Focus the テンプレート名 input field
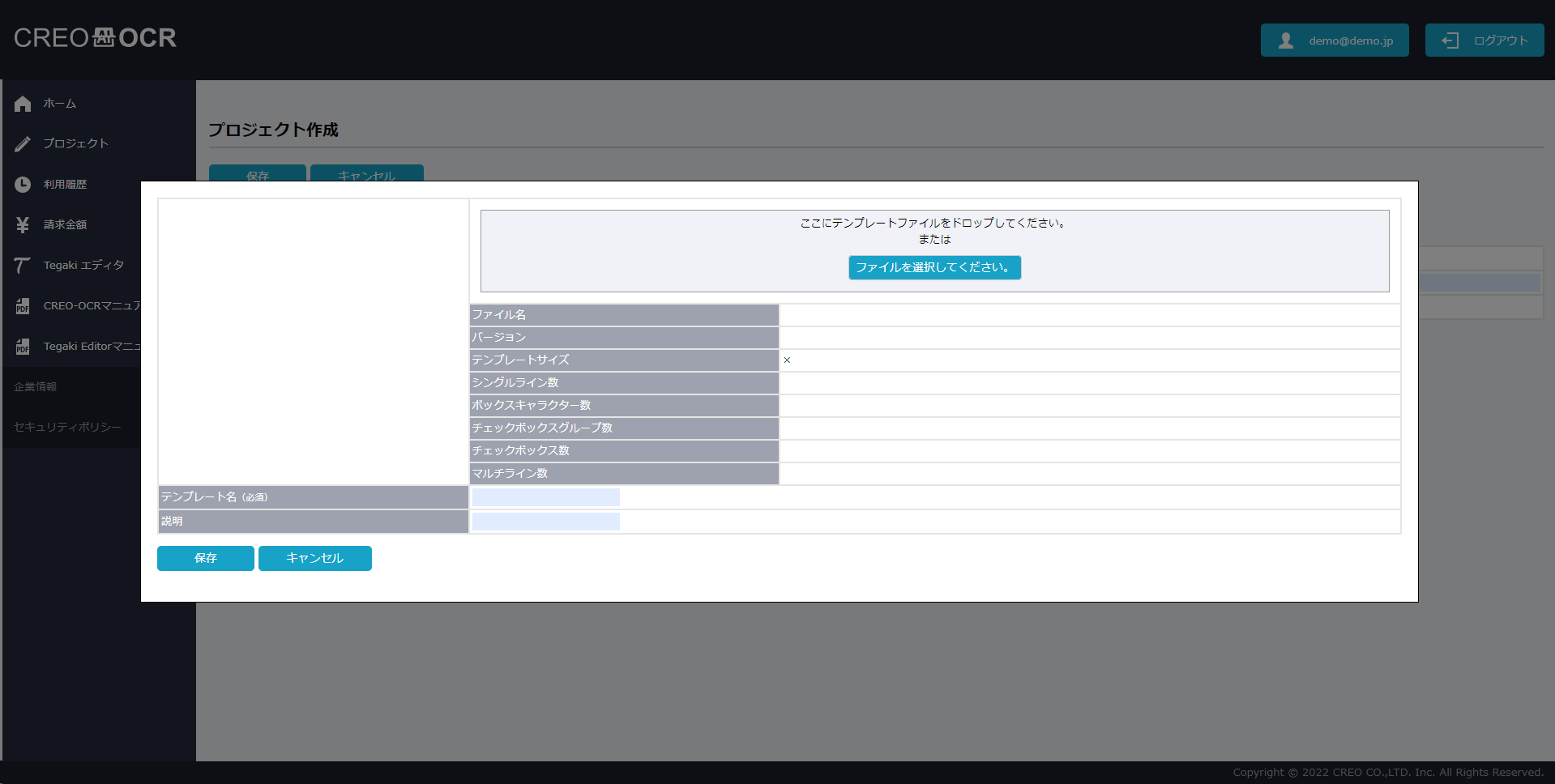This screenshot has height=784, width=1555. 545,497
